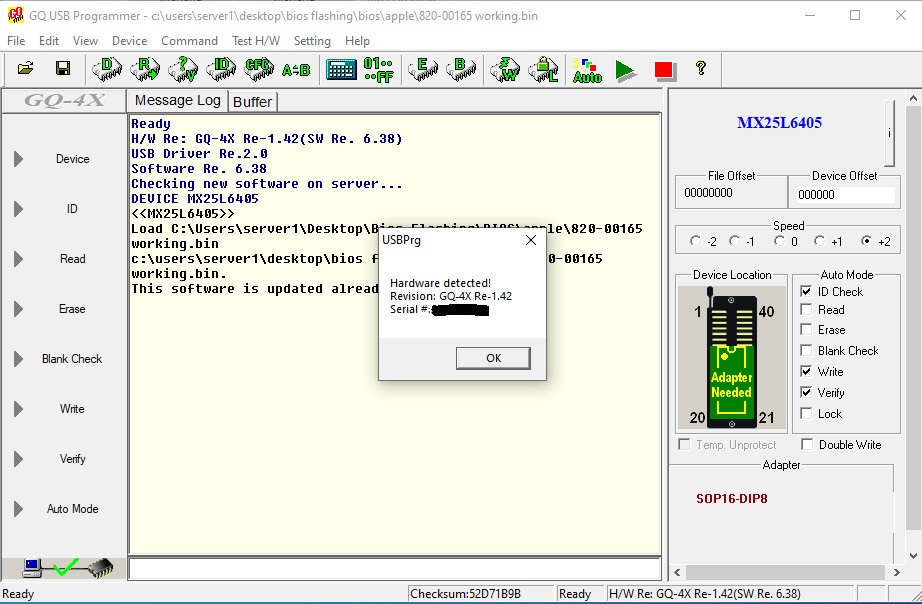Click the small i info button

[x=890, y=133]
